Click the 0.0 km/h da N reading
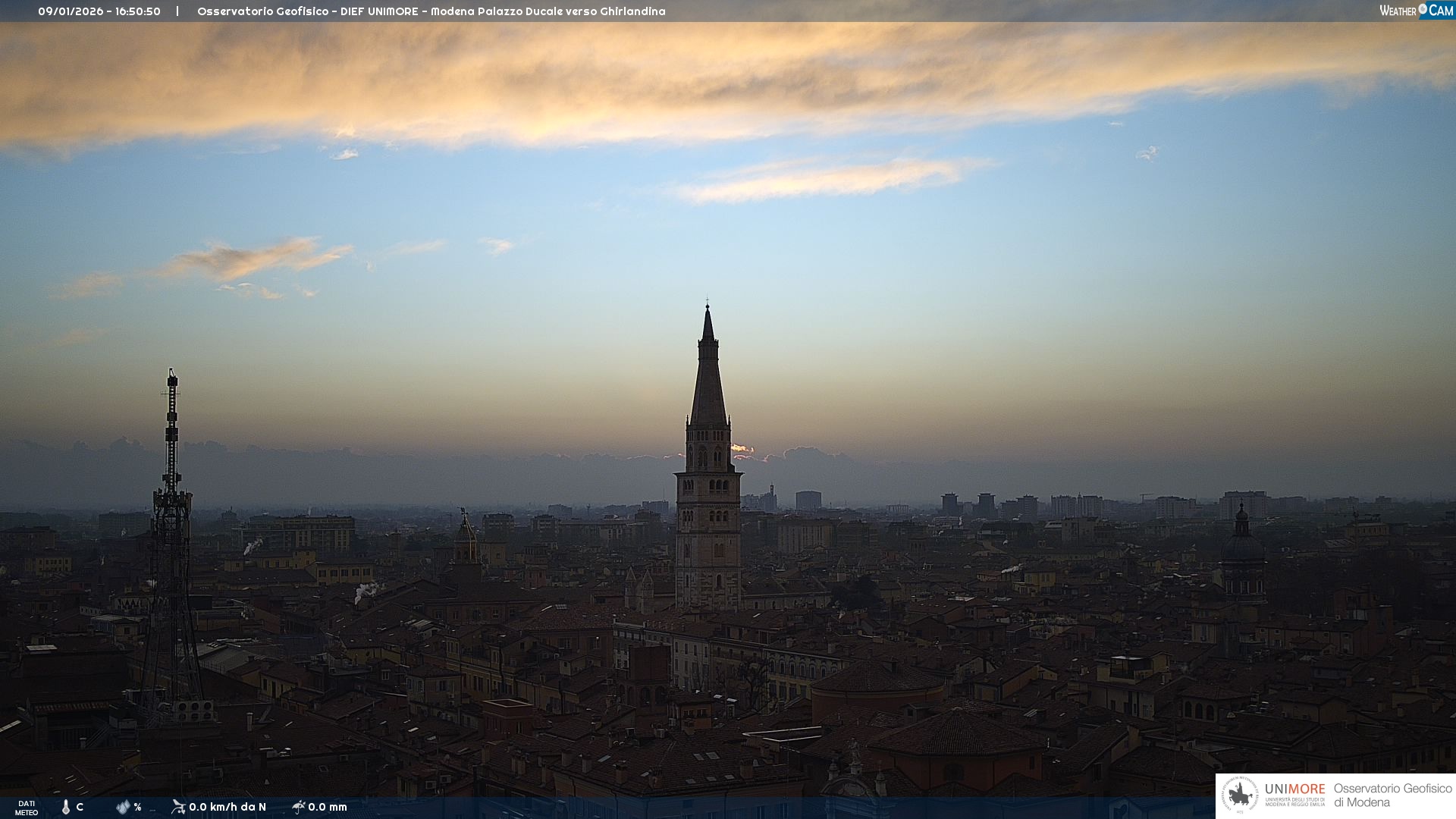This screenshot has width=1456, height=819. 227,807
